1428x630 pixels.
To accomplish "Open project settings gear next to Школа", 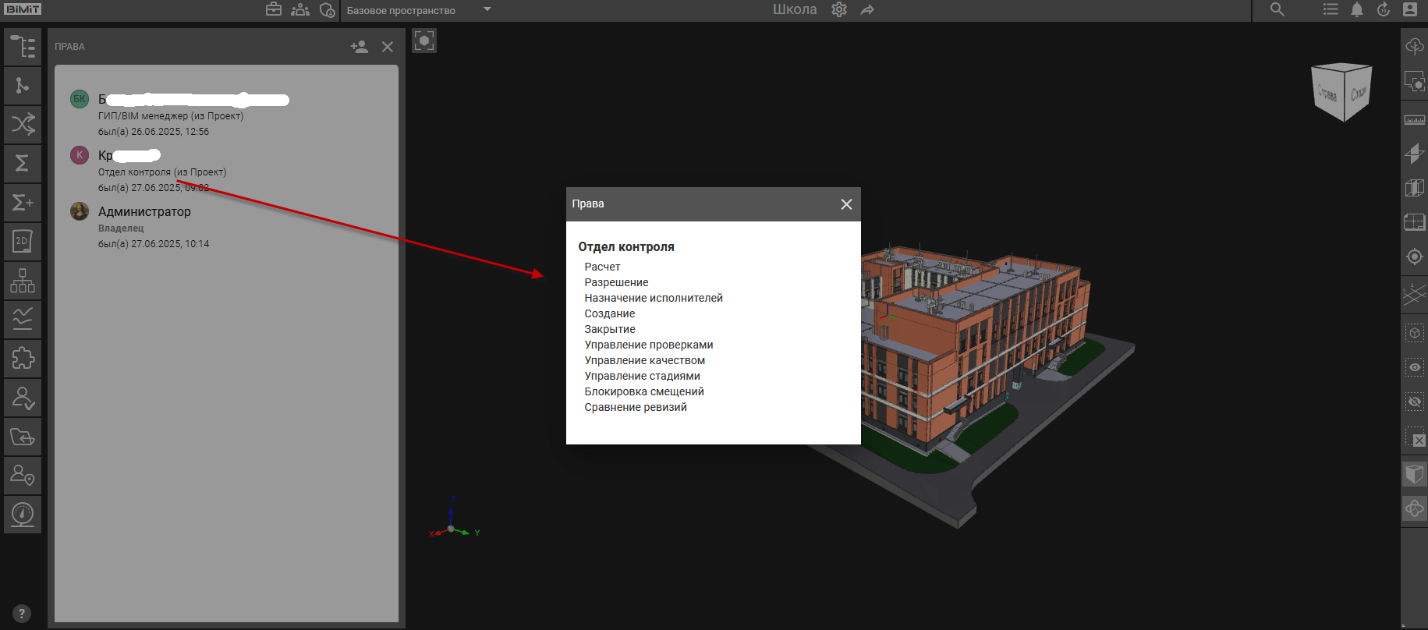I will 839,10.
